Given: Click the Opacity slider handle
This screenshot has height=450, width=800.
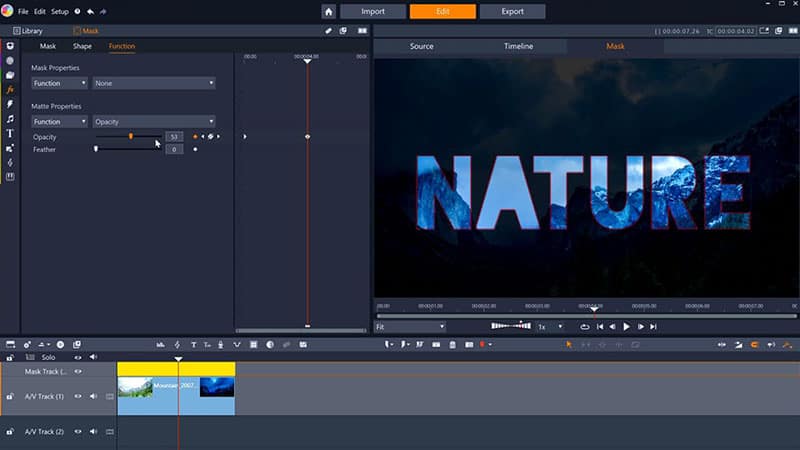Looking at the screenshot, I should [130, 136].
